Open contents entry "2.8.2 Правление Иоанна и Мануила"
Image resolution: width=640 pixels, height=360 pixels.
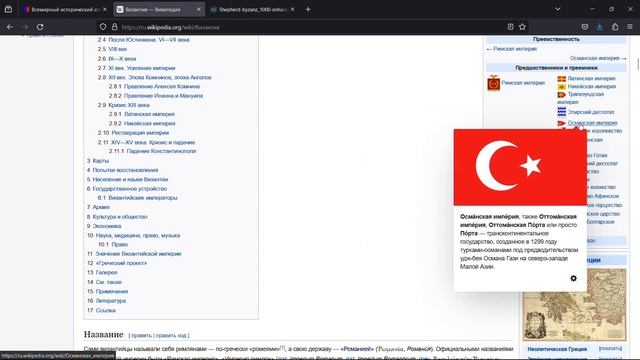coord(156,96)
